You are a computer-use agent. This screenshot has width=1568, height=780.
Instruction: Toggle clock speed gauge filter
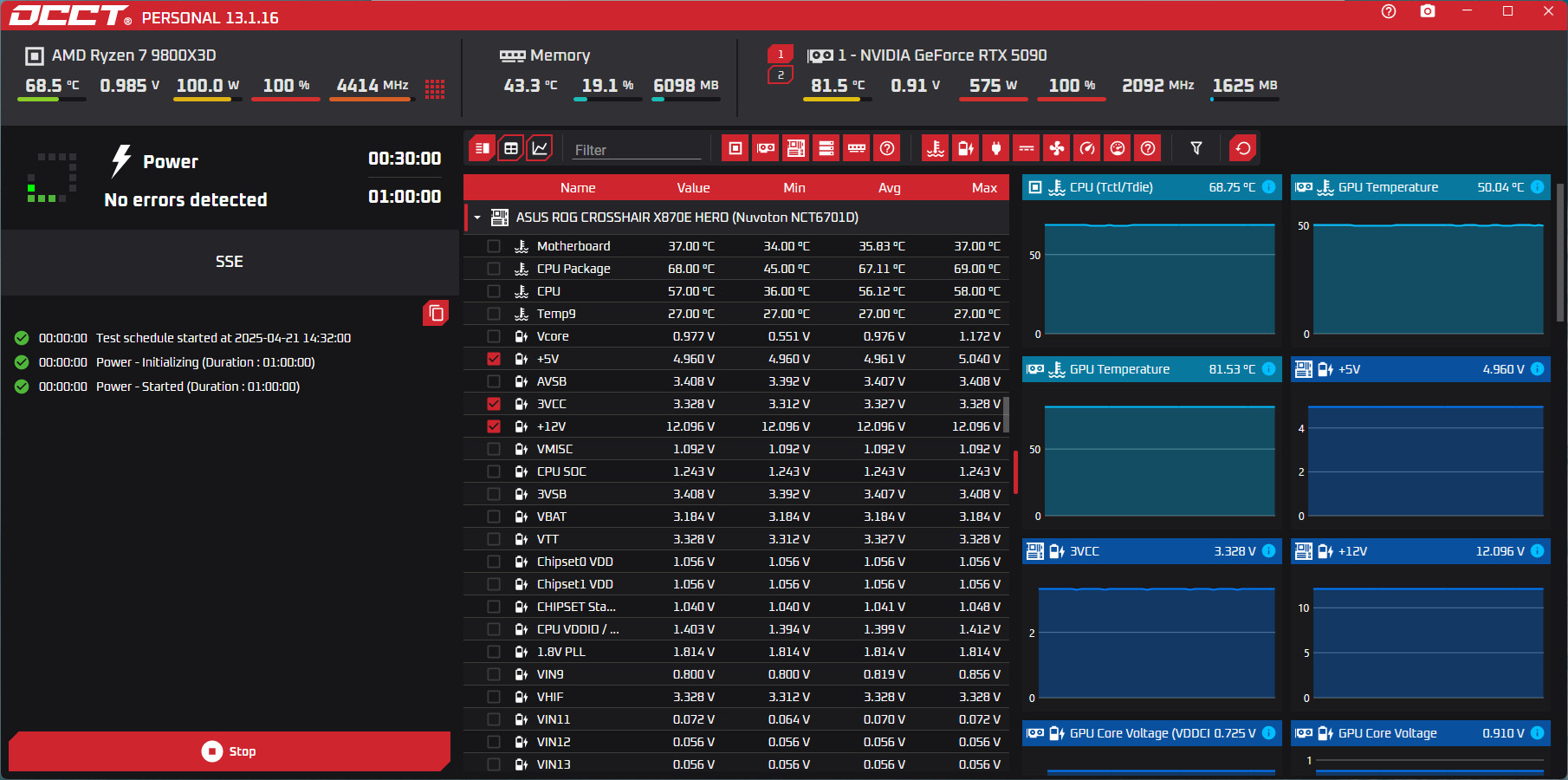click(x=1087, y=148)
